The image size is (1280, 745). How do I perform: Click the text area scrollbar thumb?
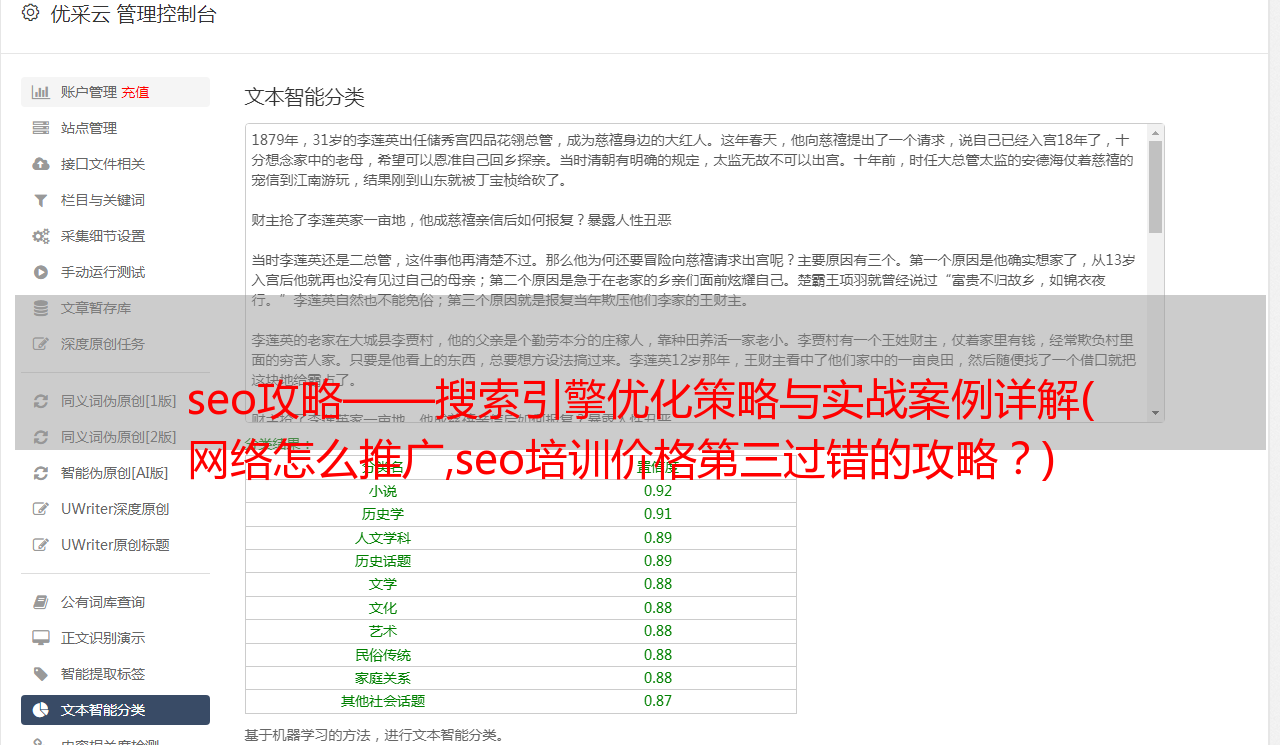[1155, 187]
